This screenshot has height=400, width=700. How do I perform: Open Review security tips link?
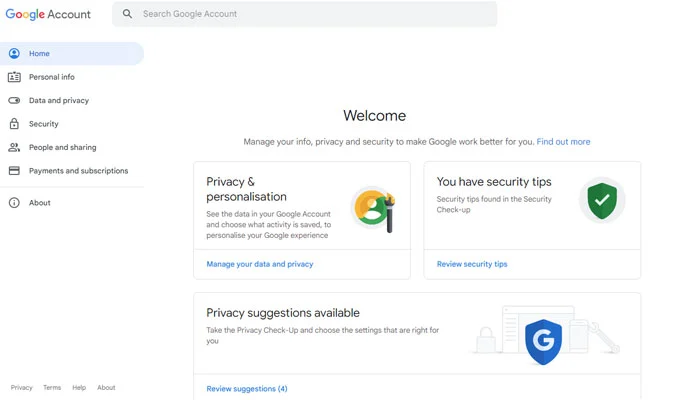pos(472,264)
